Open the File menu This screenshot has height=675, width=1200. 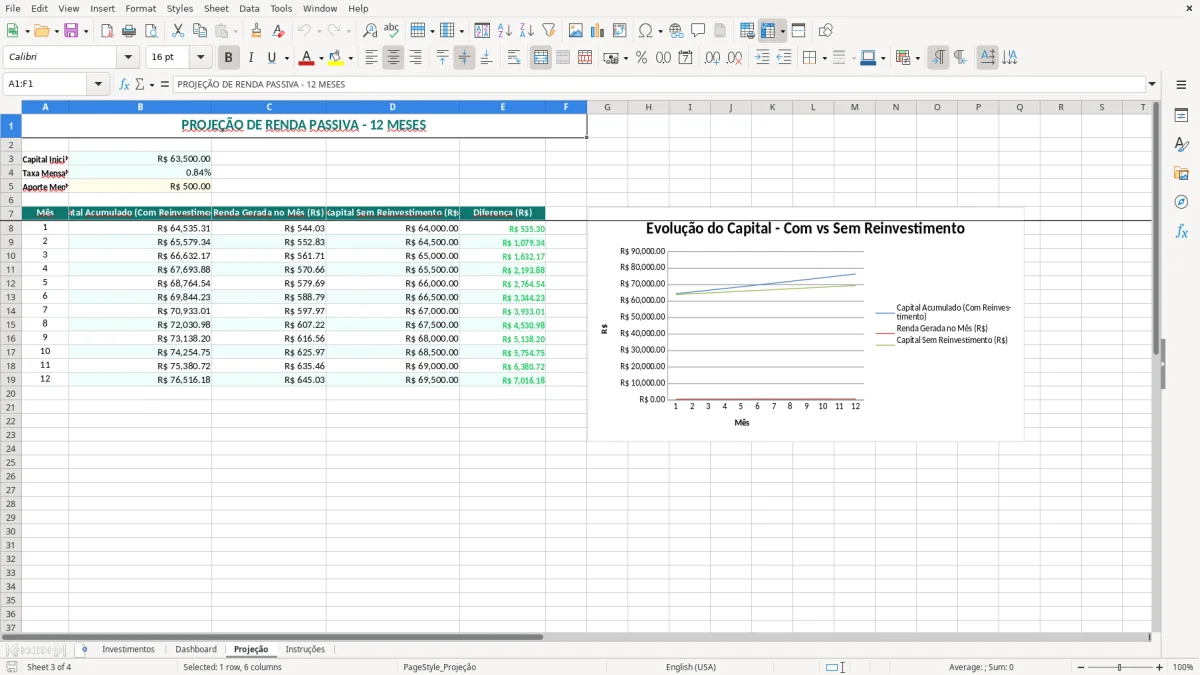(13, 8)
